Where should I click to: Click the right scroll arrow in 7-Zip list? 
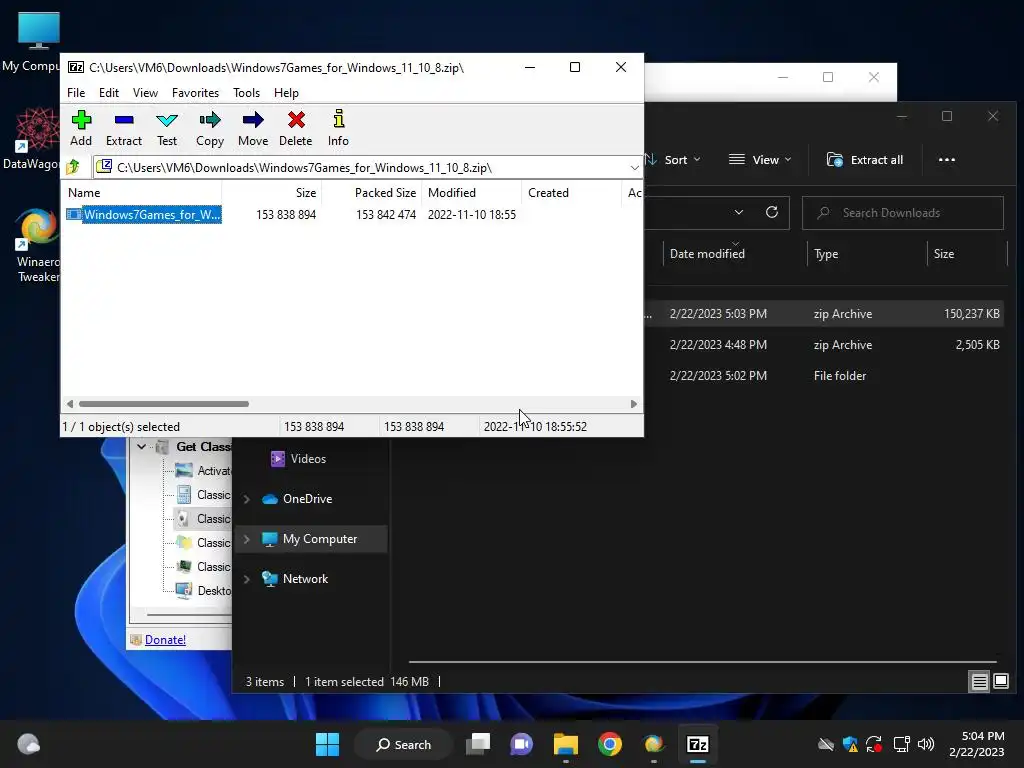633,404
